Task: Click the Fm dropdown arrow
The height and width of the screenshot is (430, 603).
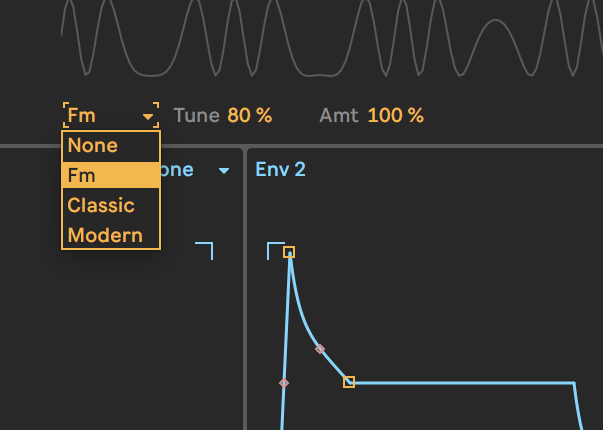Action: [148, 116]
